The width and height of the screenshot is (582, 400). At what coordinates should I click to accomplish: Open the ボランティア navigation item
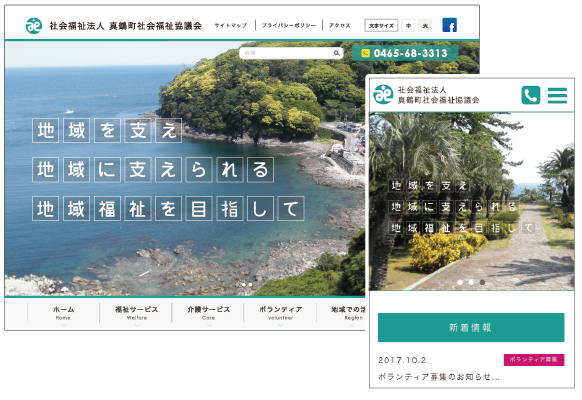click(x=281, y=313)
